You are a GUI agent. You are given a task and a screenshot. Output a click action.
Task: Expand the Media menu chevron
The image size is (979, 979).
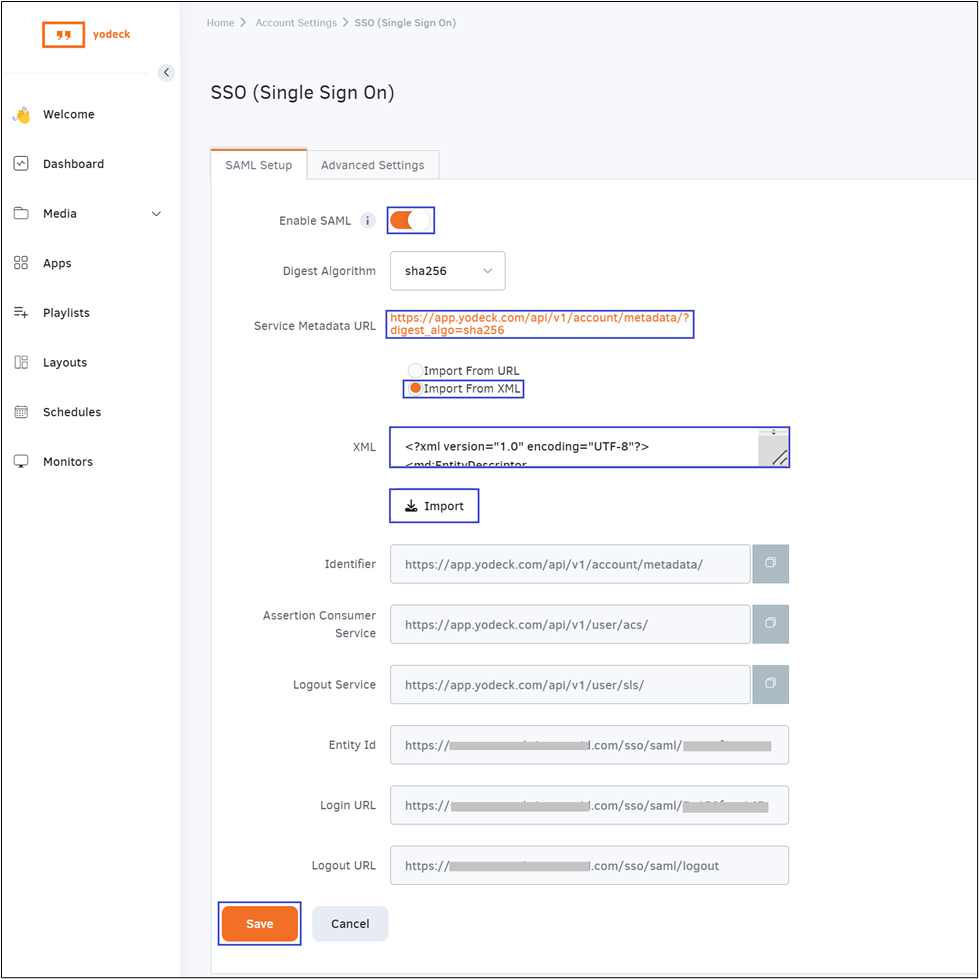point(156,214)
